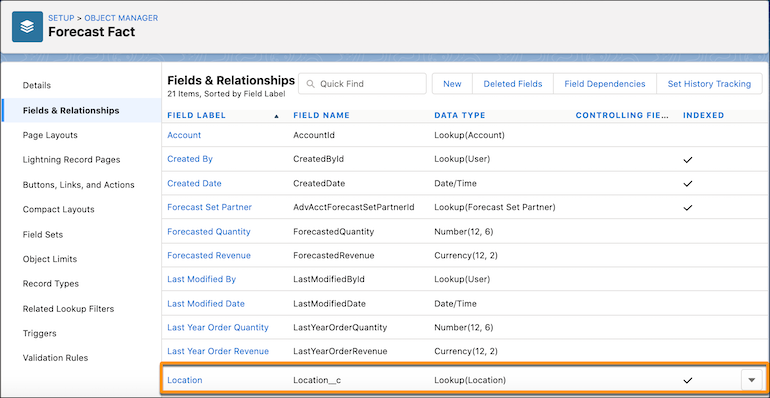Click the Indexed checkmark for Forecast Set Partner
770x398 pixels.
pos(688,208)
